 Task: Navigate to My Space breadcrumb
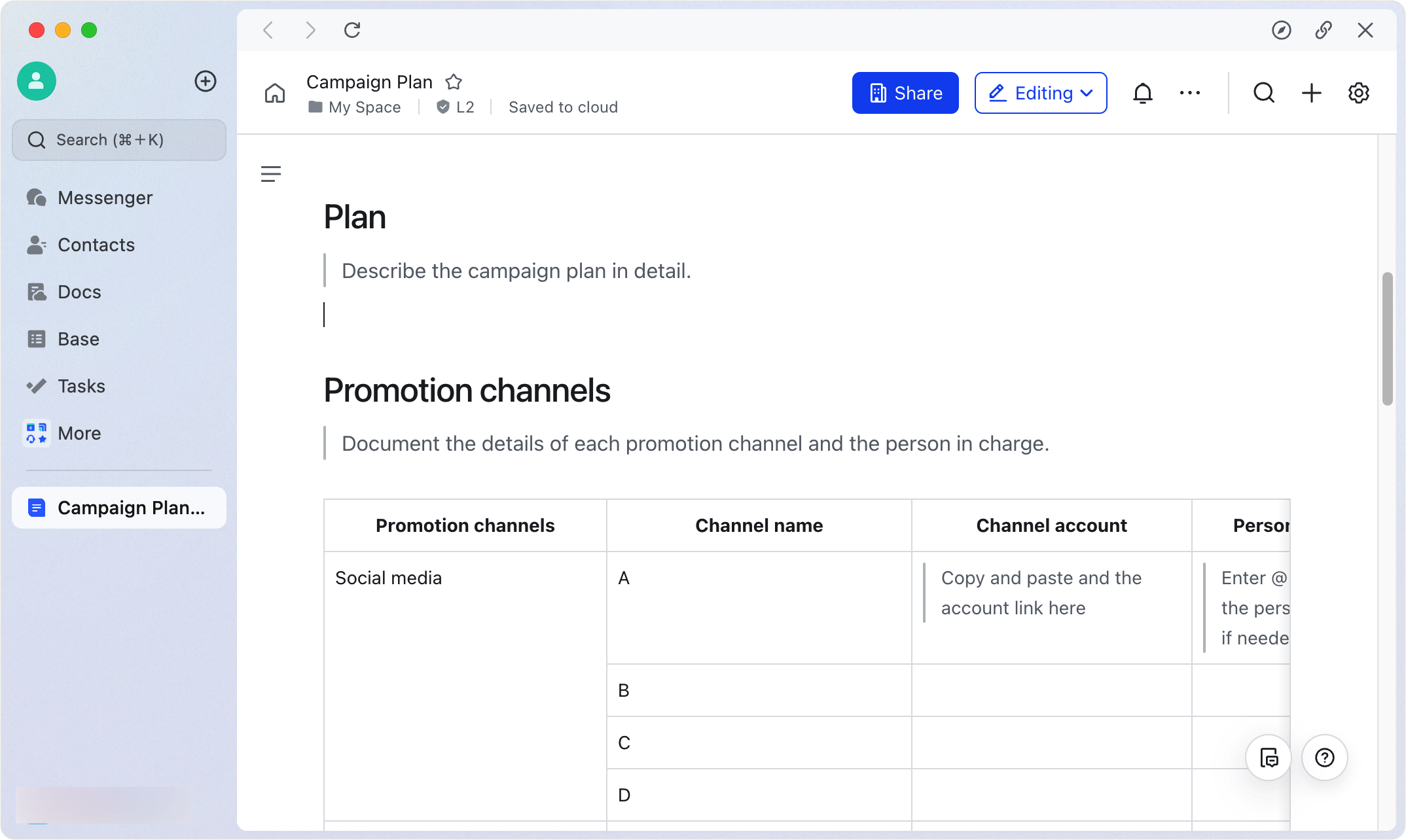[364, 107]
